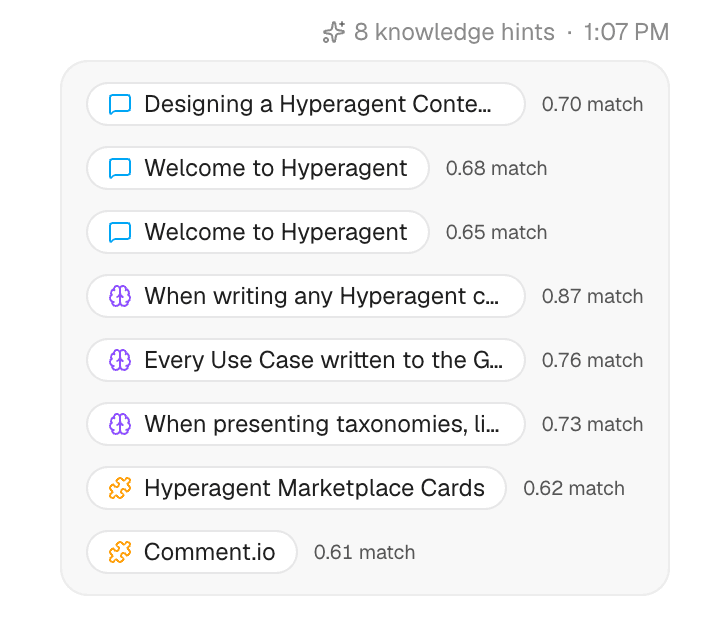Open Welcome to Hyperagent chip with 0.68 match
The image size is (704, 622).
coord(258,168)
